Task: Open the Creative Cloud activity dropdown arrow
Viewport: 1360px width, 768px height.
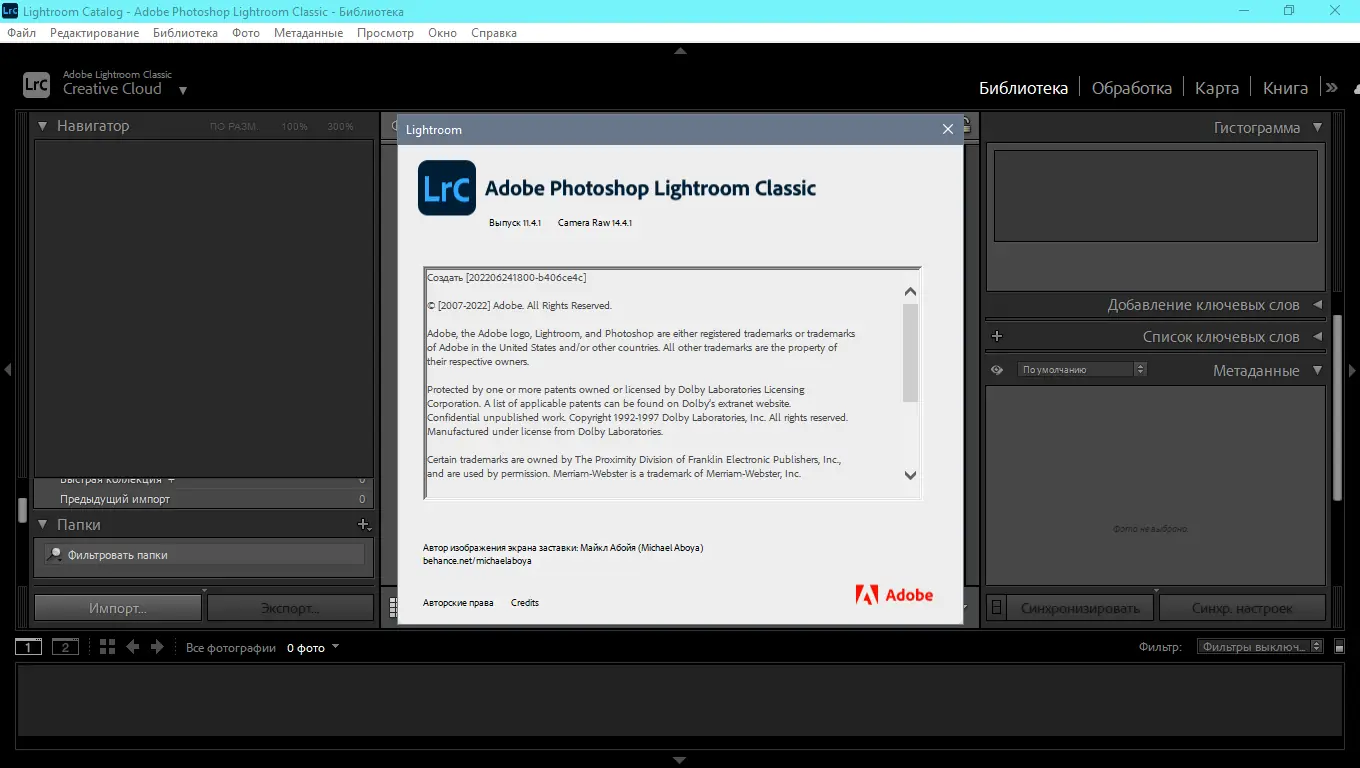Action: click(x=182, y=90)
